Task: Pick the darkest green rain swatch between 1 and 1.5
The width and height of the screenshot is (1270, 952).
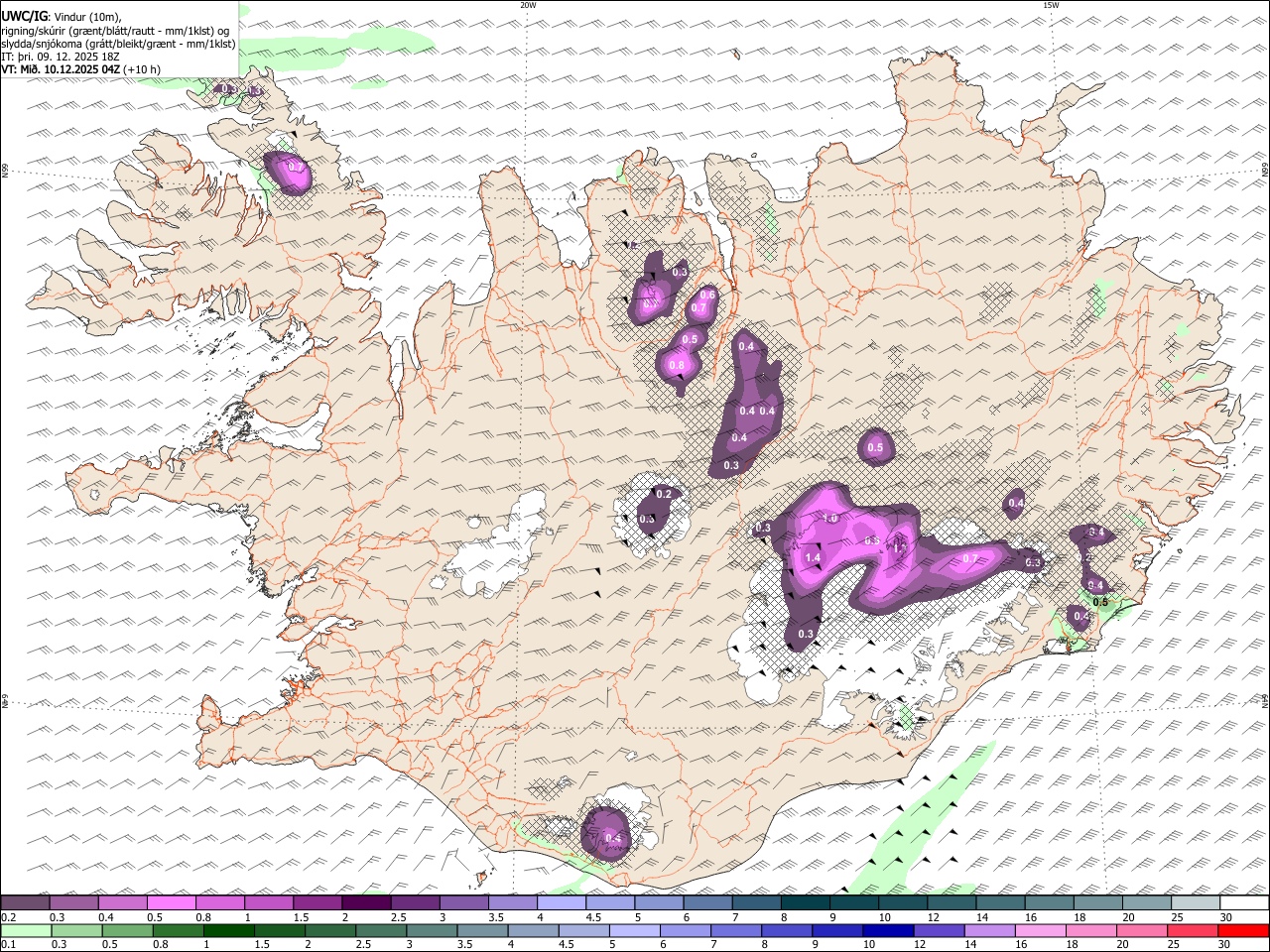Action: coord(228,930)
